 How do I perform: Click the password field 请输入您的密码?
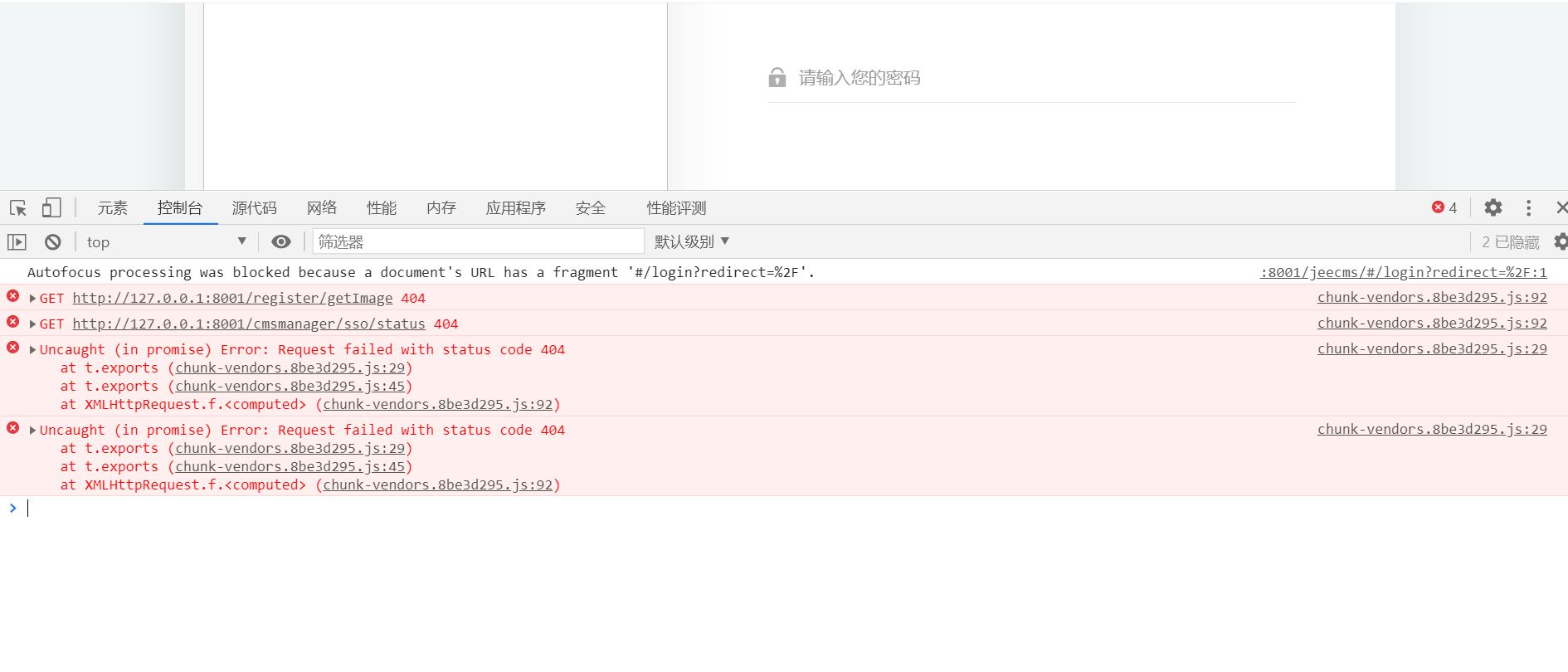tap(1031, 78)
